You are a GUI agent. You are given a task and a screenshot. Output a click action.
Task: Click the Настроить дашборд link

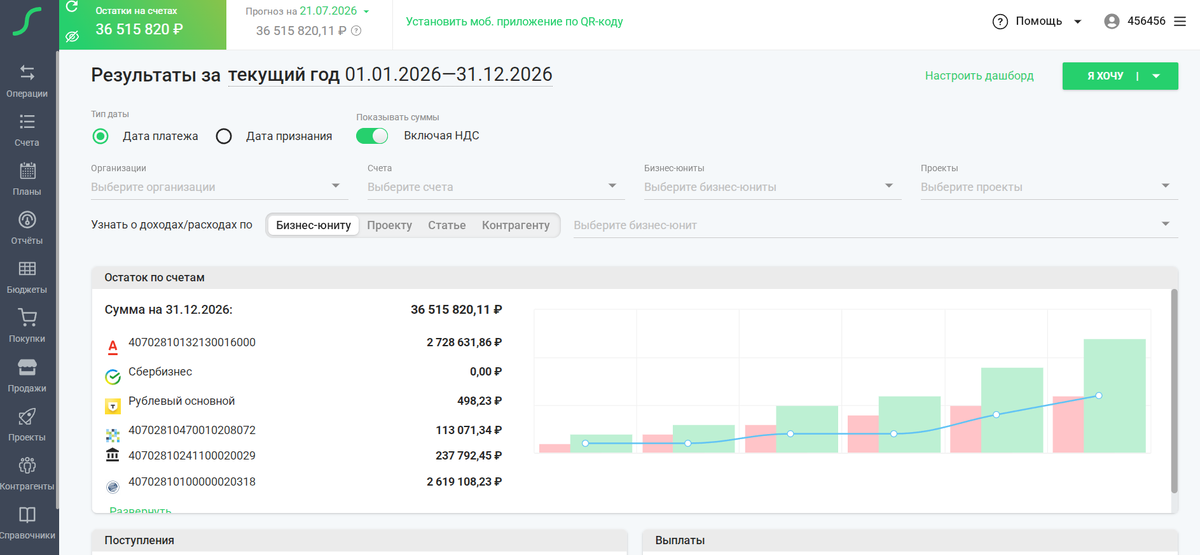pos(979,75)
